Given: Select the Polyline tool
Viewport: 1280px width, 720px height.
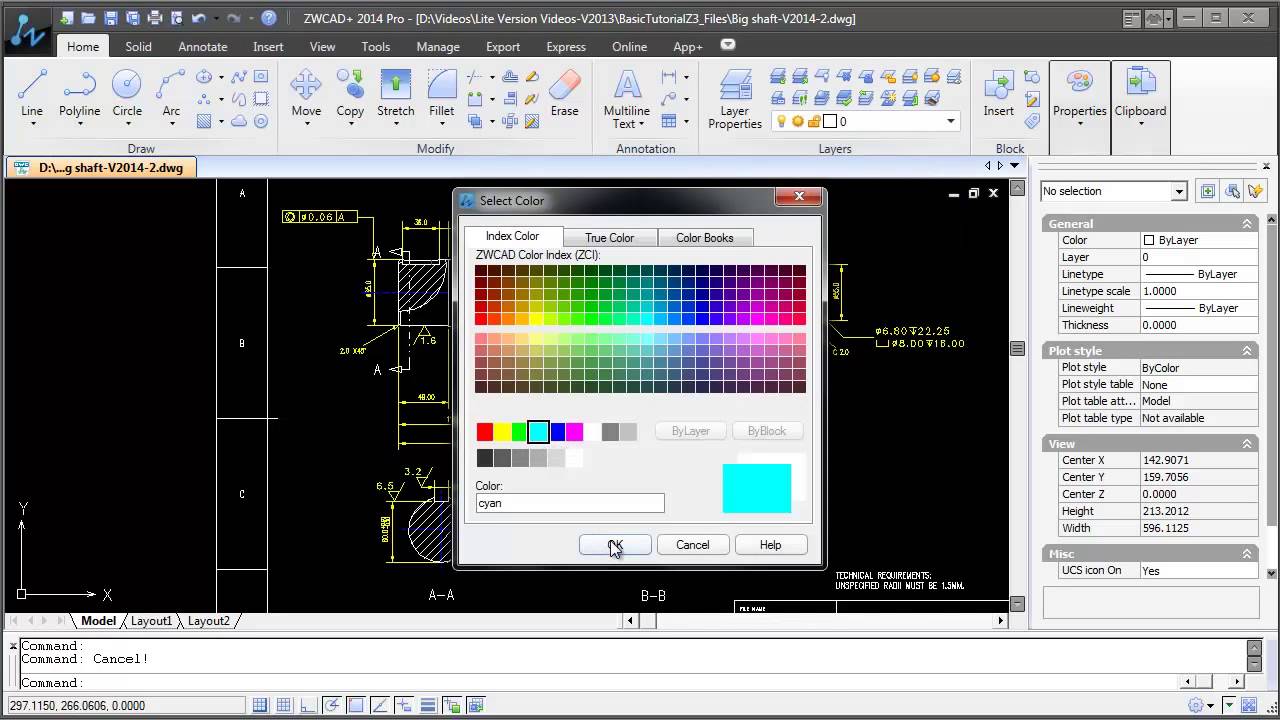Looking at the screenshot, I should pos(79,92).
